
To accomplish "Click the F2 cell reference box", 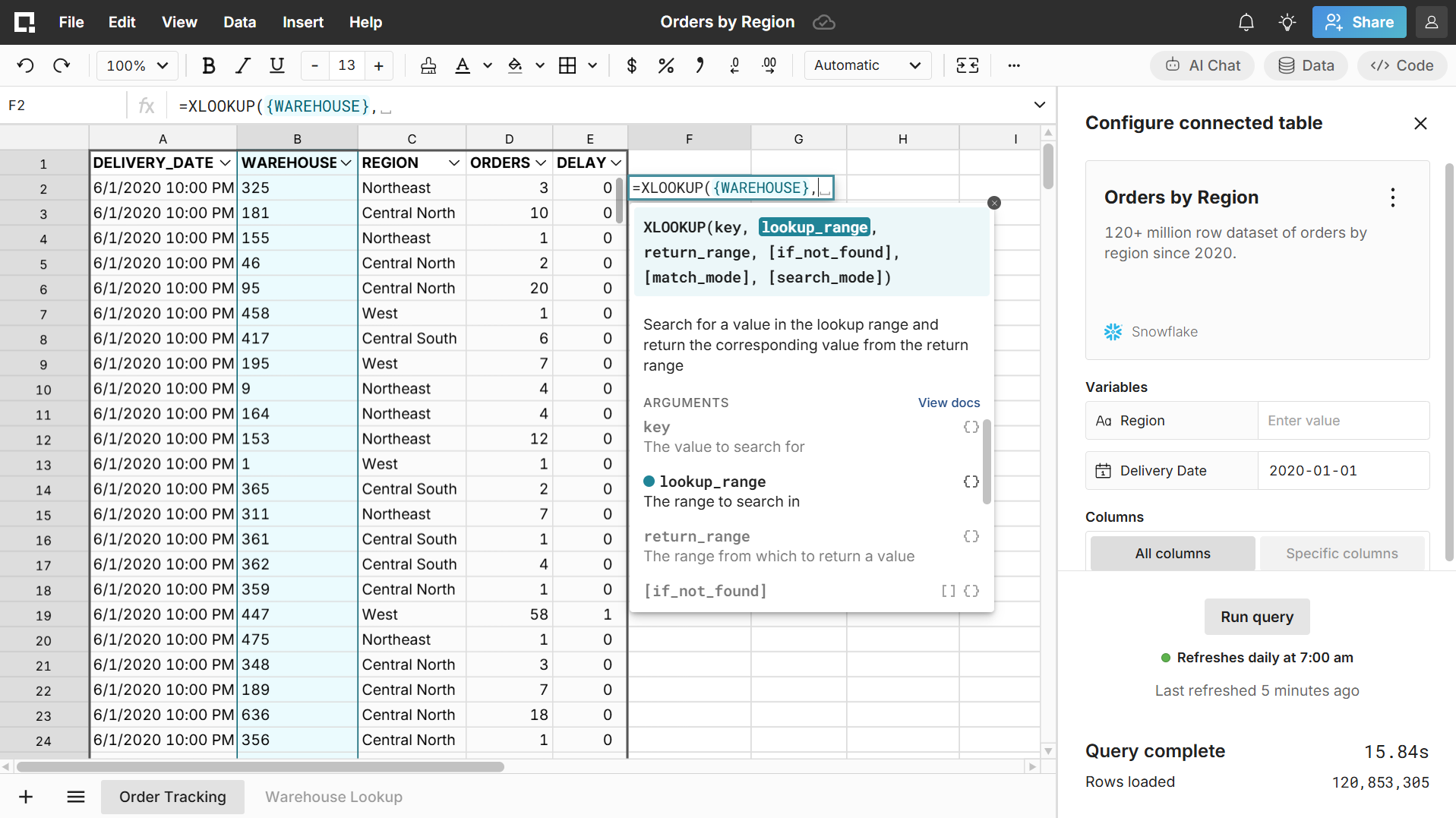I will (x=65, y=106).
